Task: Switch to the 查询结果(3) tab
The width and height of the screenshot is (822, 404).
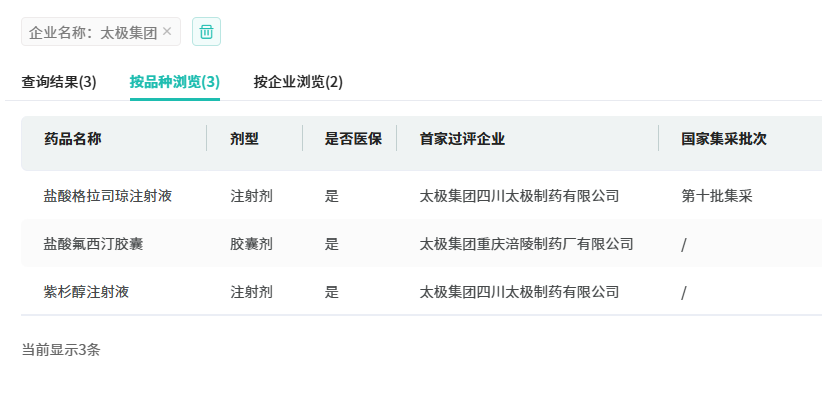Action: 59,82
